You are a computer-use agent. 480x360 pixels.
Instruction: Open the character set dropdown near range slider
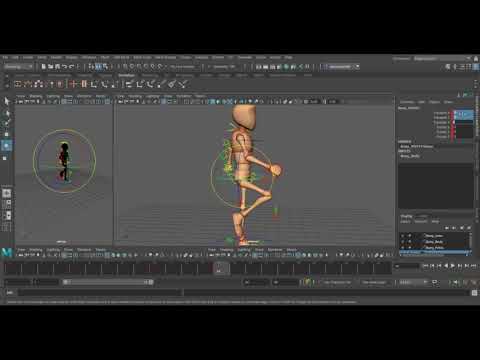tap(337, 282)
